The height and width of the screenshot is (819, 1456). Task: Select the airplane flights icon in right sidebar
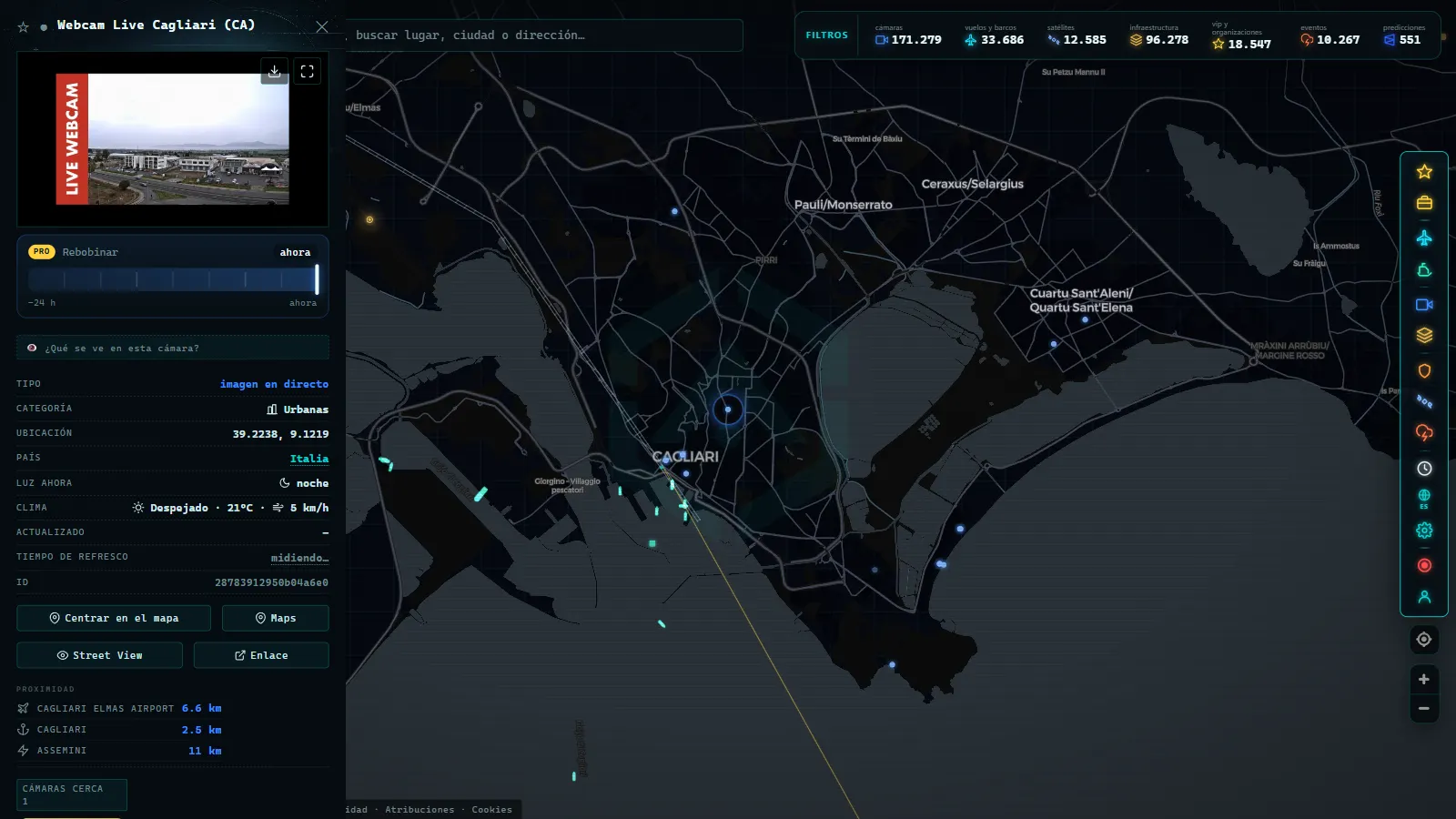(1424, 238)
